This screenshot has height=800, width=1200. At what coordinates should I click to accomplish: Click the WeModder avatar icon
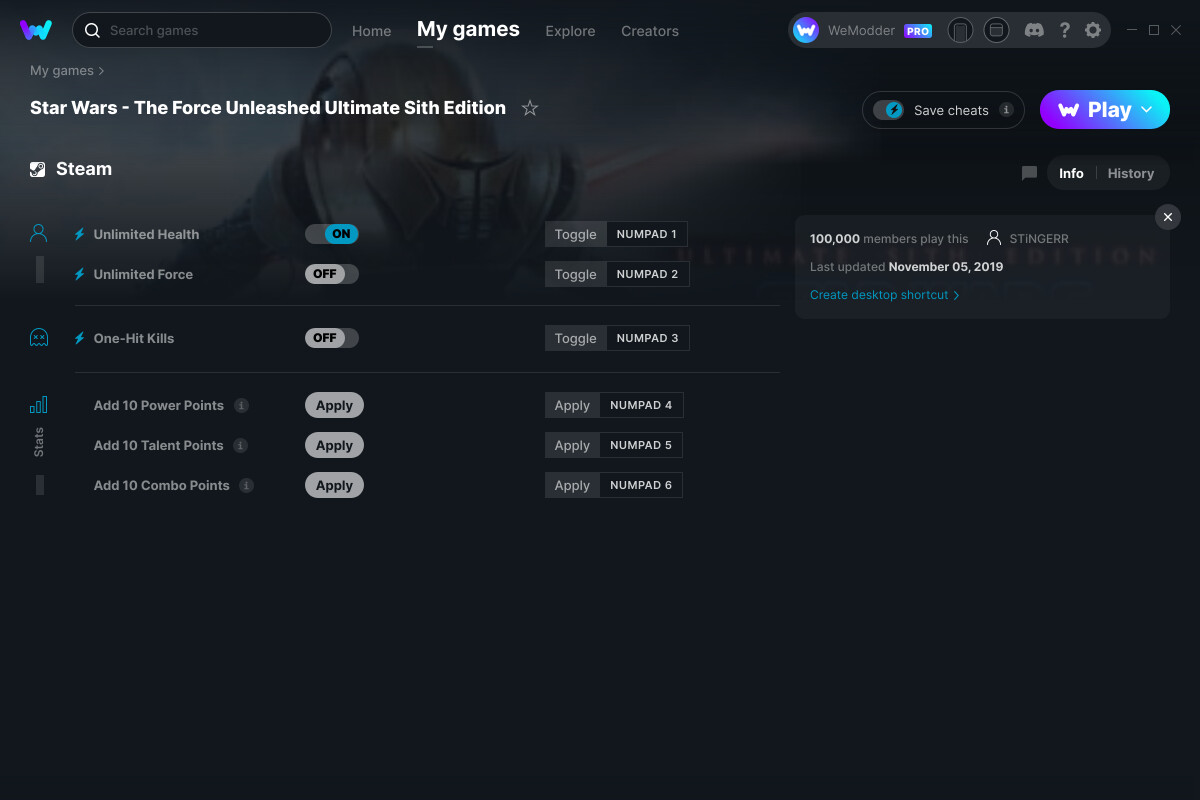806,30
